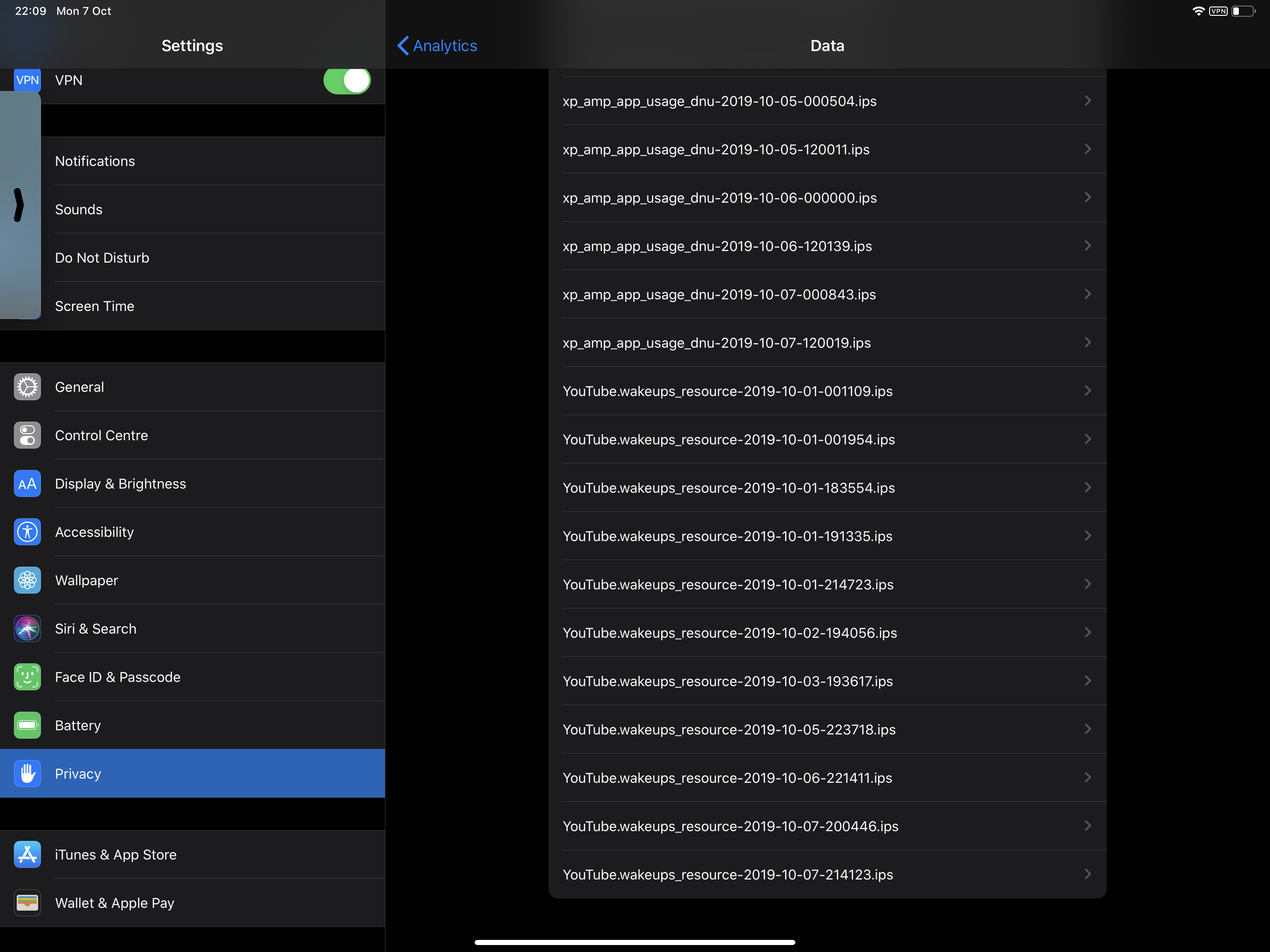1270x952 pixels.
Task: Tap the Wallet & Apple Pay icon
Action: (x=27, y=903)
